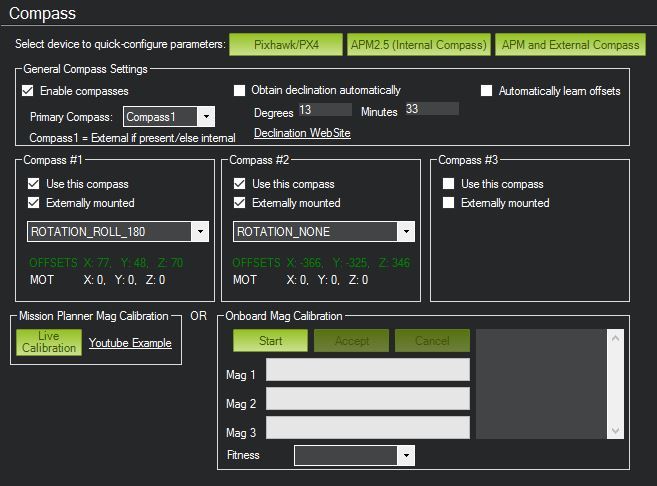Open the Primary Compass dropdown
657x486 pixels.
tap(169, 116)
